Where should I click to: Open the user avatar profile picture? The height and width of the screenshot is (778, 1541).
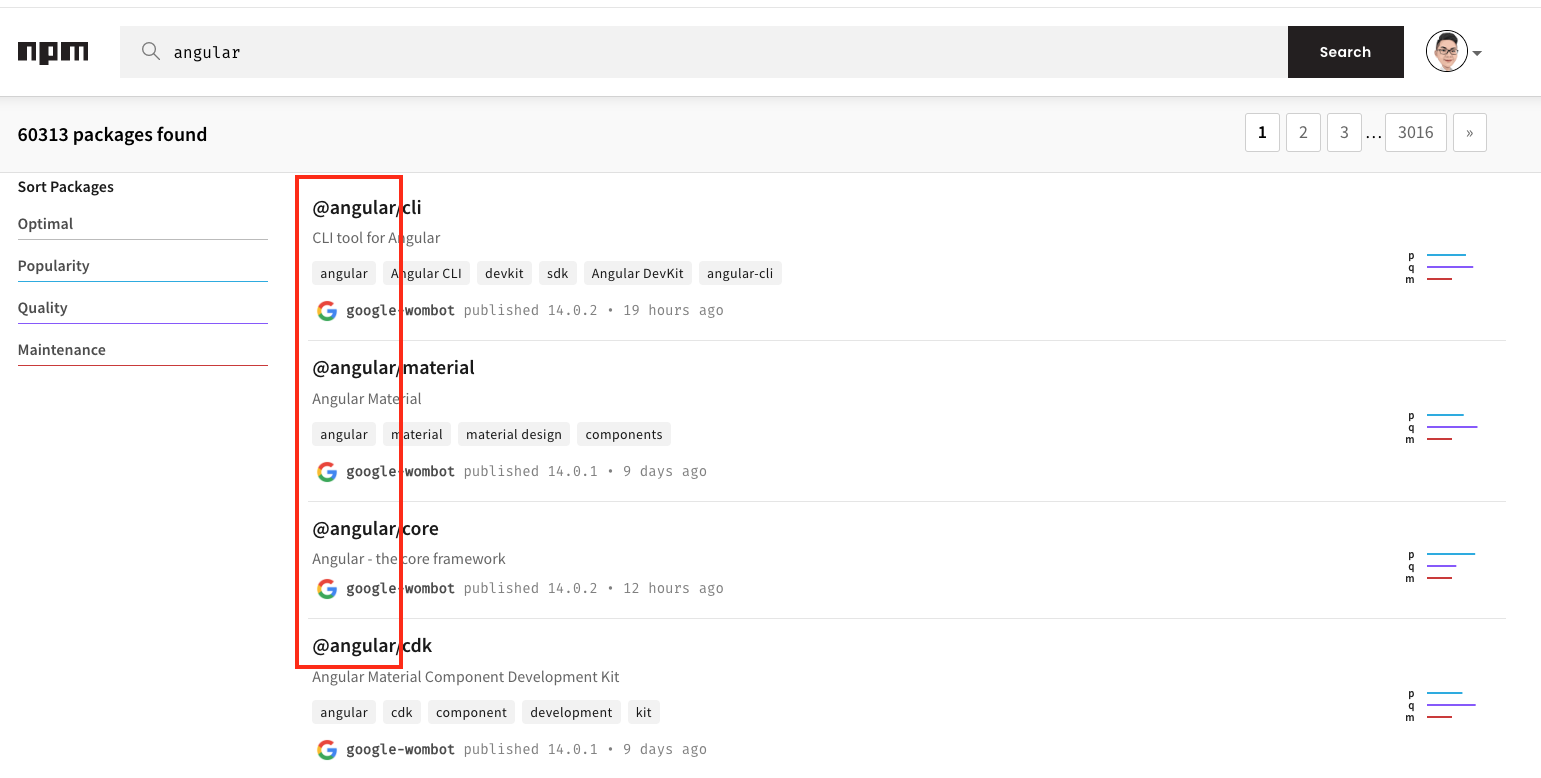pyautogui.click(x=1446, y=52)
